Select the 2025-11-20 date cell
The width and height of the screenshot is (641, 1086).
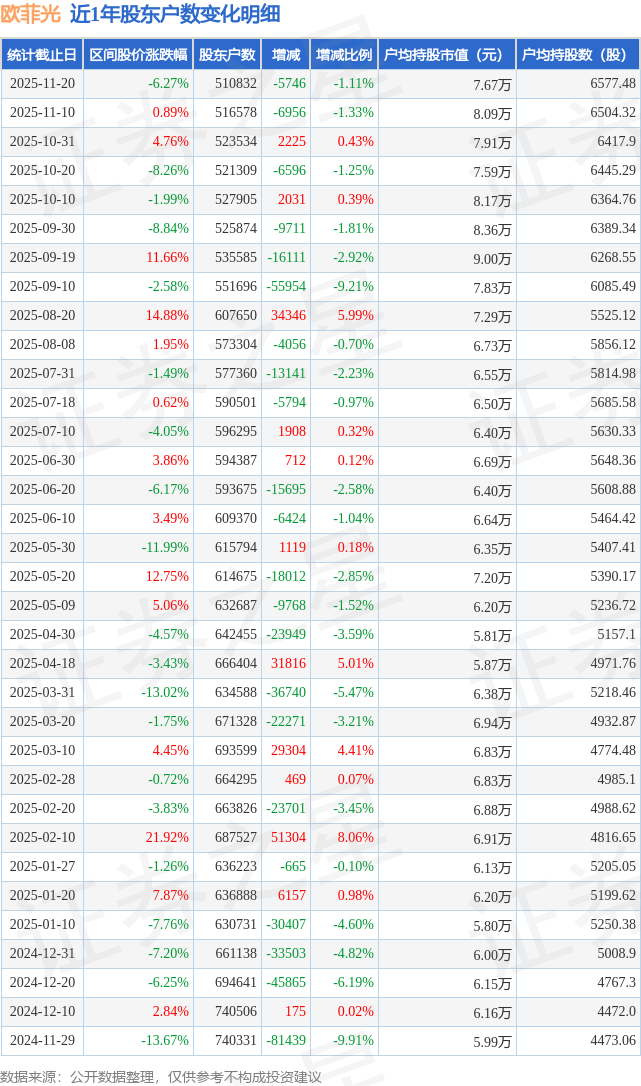pos(43,84)
